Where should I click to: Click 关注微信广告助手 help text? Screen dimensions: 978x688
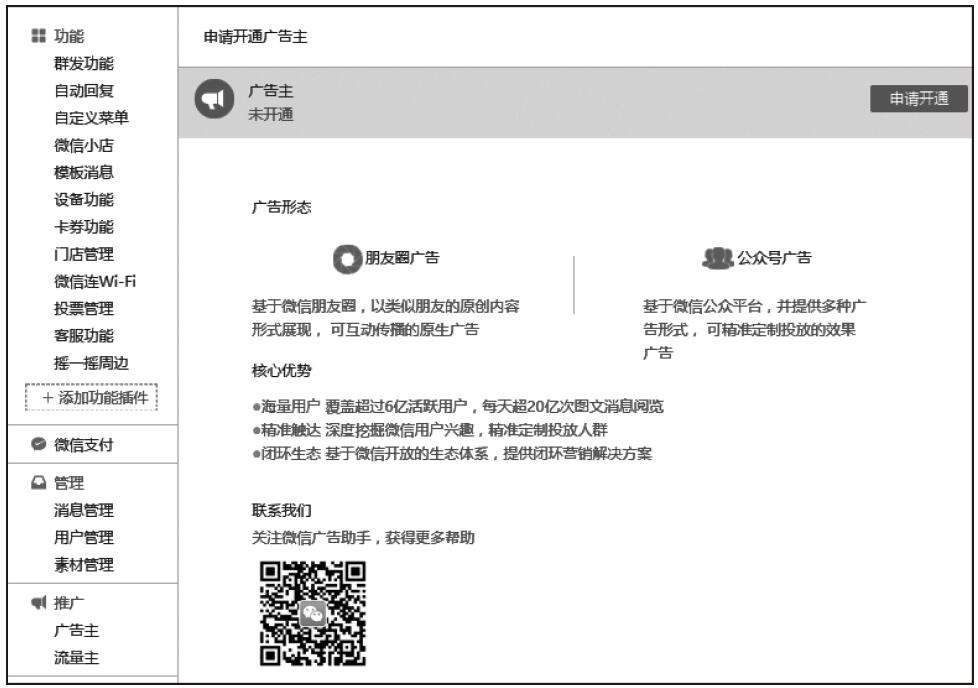(363, 538)
